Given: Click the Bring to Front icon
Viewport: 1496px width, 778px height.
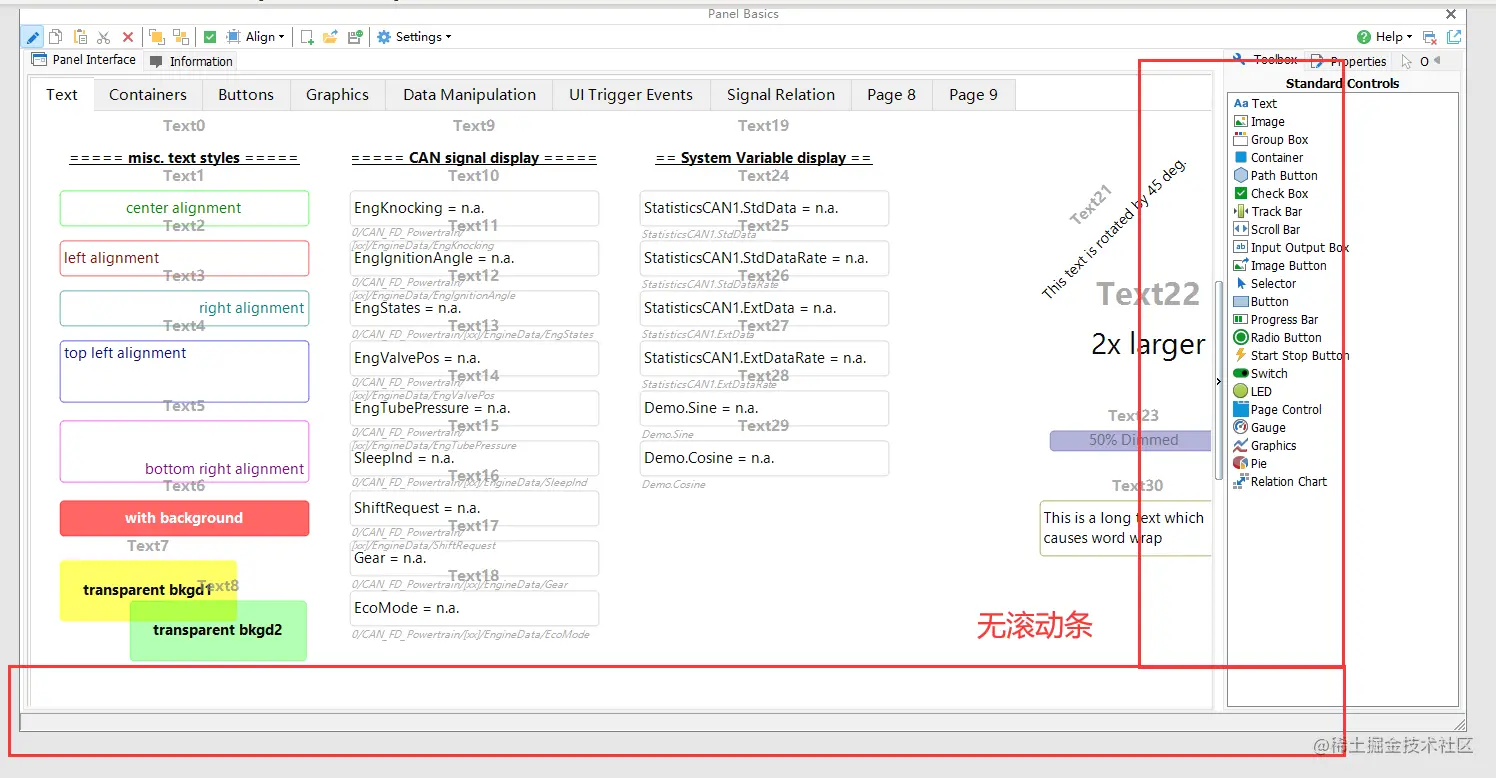Looking at the screenshot, I should [x=157, y=37].
